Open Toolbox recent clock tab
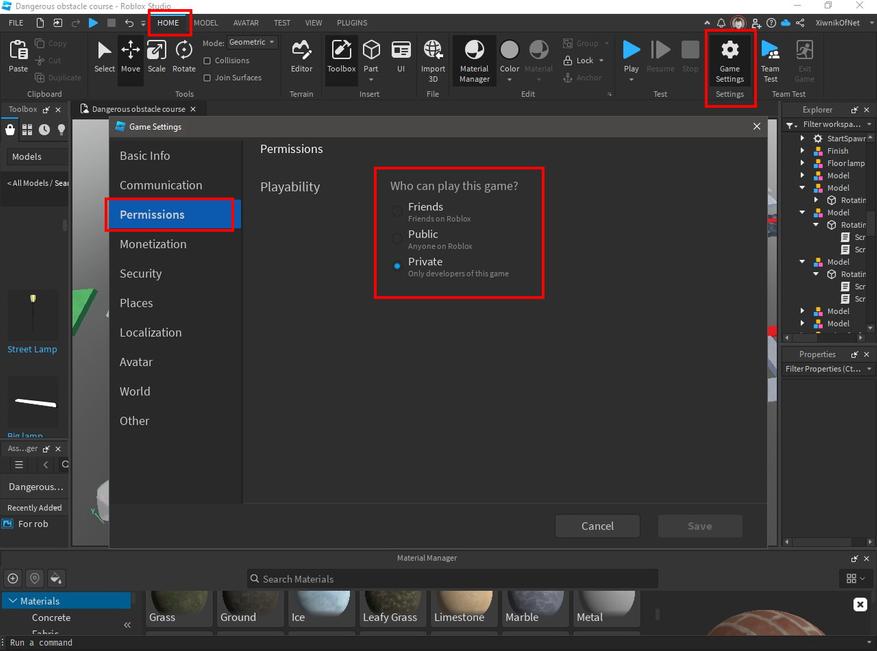Screen dimensions: 877x651 [x=44, y=130]
